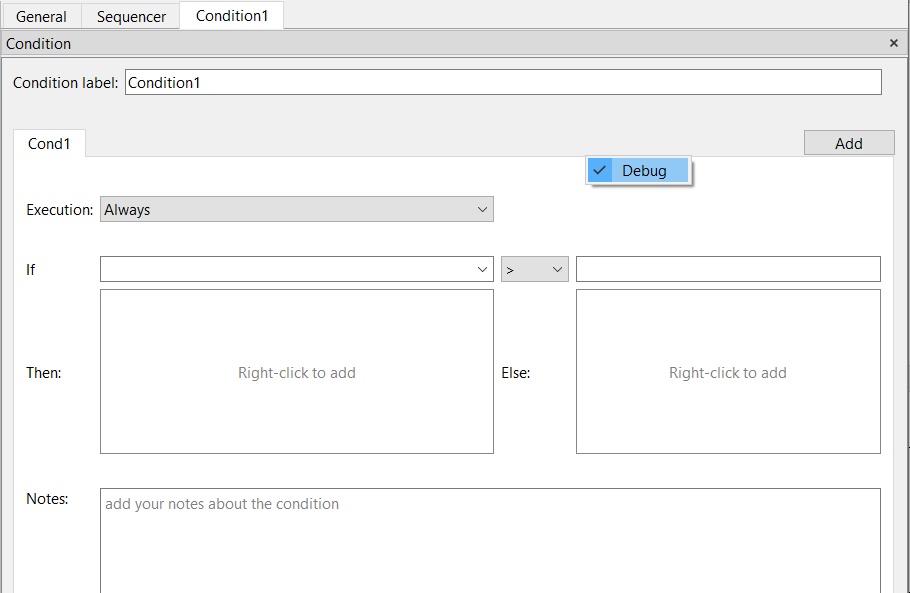
Task: Select the Condition1 tab
Action: point(232,15)
